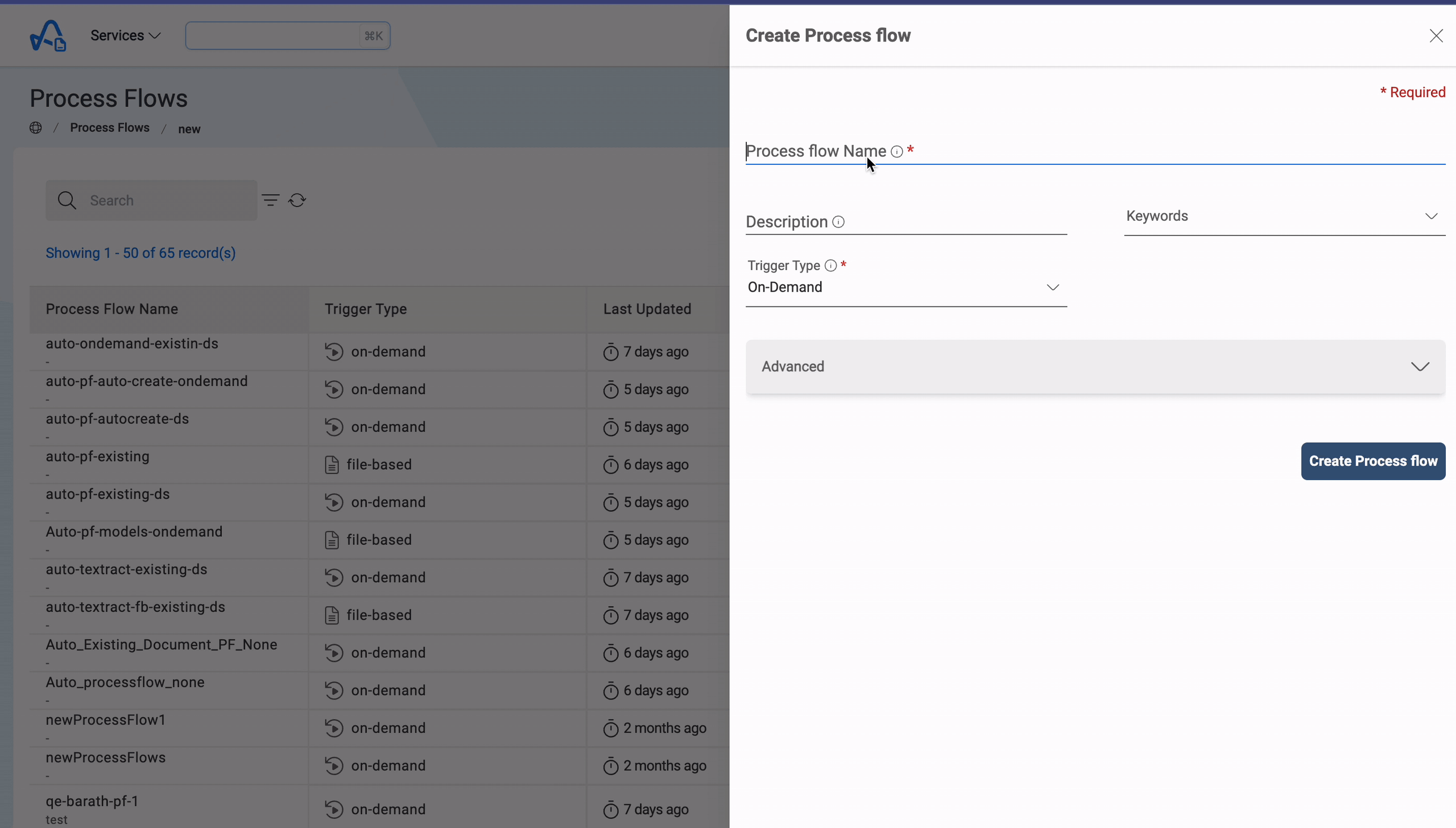Click the on-demand icon for newProcessFlow1
Image resolution: width=1456 pixels, height=828 pixels.
tap(334, 728)
